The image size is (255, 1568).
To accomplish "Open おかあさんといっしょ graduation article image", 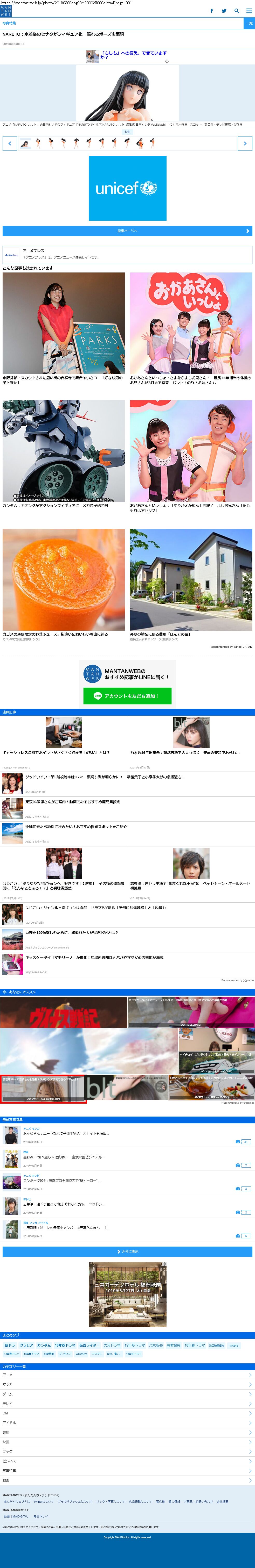I will click(191, 323).
